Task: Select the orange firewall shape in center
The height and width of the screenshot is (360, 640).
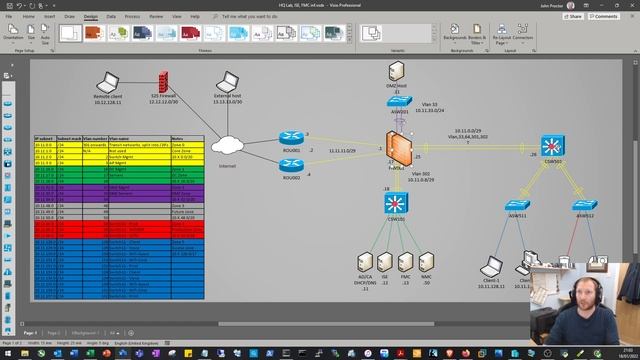Action: (x=399, y=148)
